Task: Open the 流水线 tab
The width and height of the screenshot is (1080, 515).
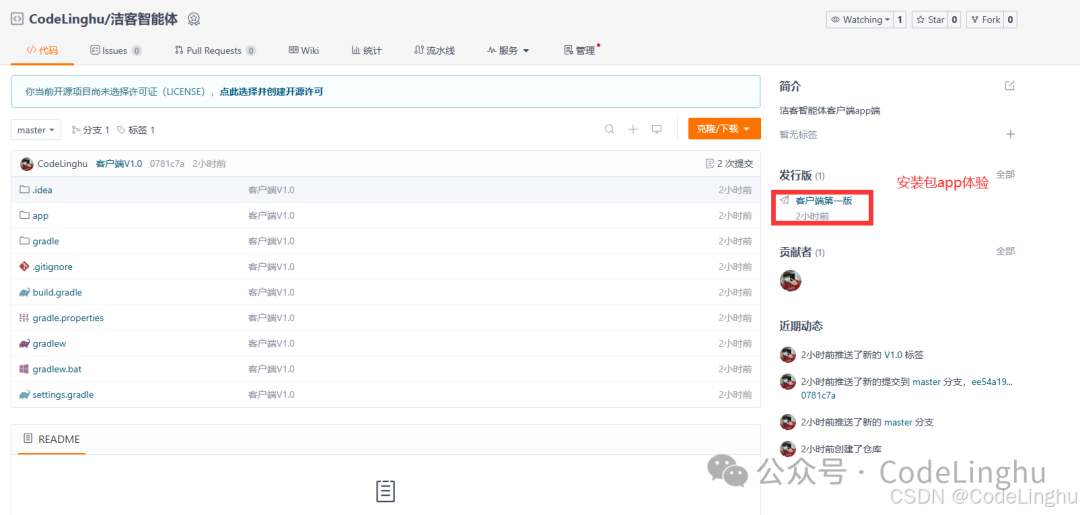Action: click(434, 50)
